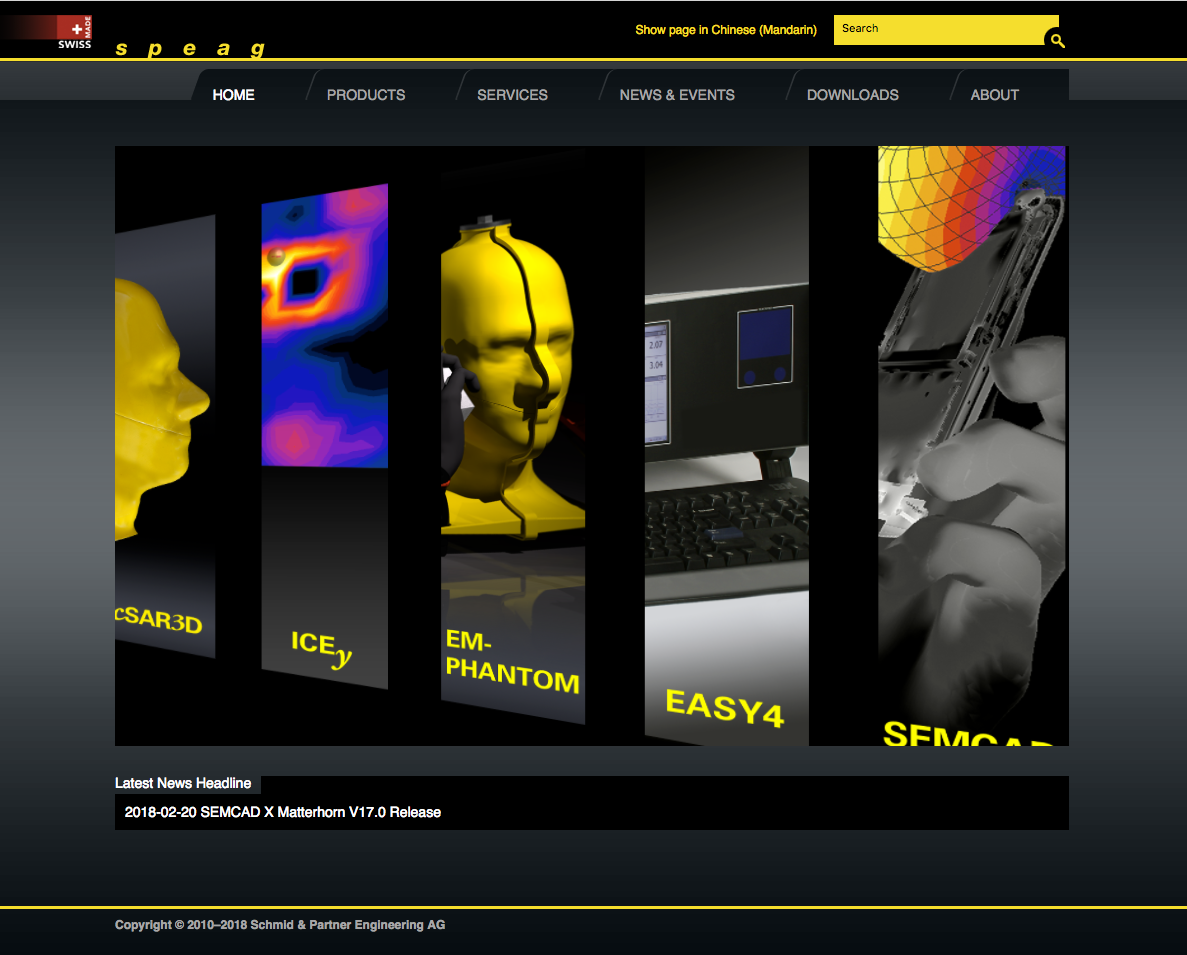This screenshot has height=955, width=1187.
Task: Click the Schmid & Partner copyright text
Action: click(x=280, y=925)
